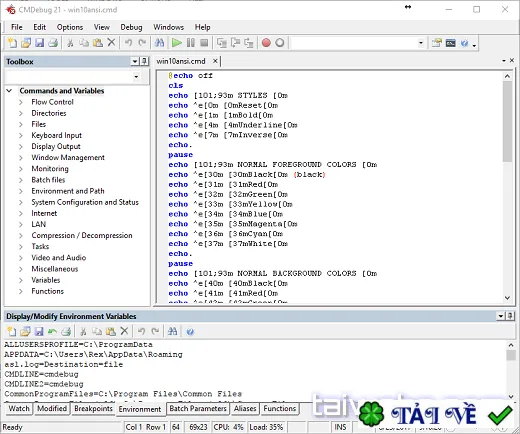Switch to the Breakpoints tab
The height and width of the screenshot is (434, 520).
93,408
